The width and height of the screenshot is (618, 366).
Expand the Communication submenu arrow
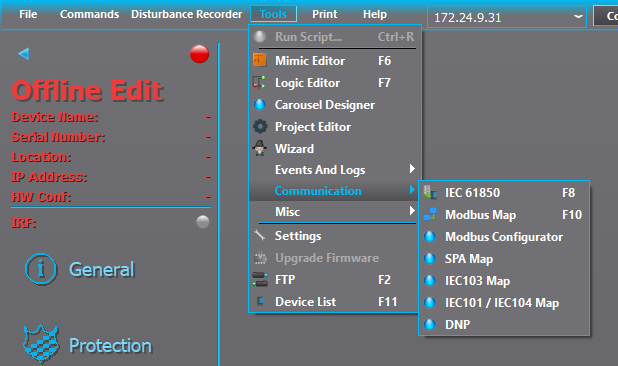click(x=412, y=190)
